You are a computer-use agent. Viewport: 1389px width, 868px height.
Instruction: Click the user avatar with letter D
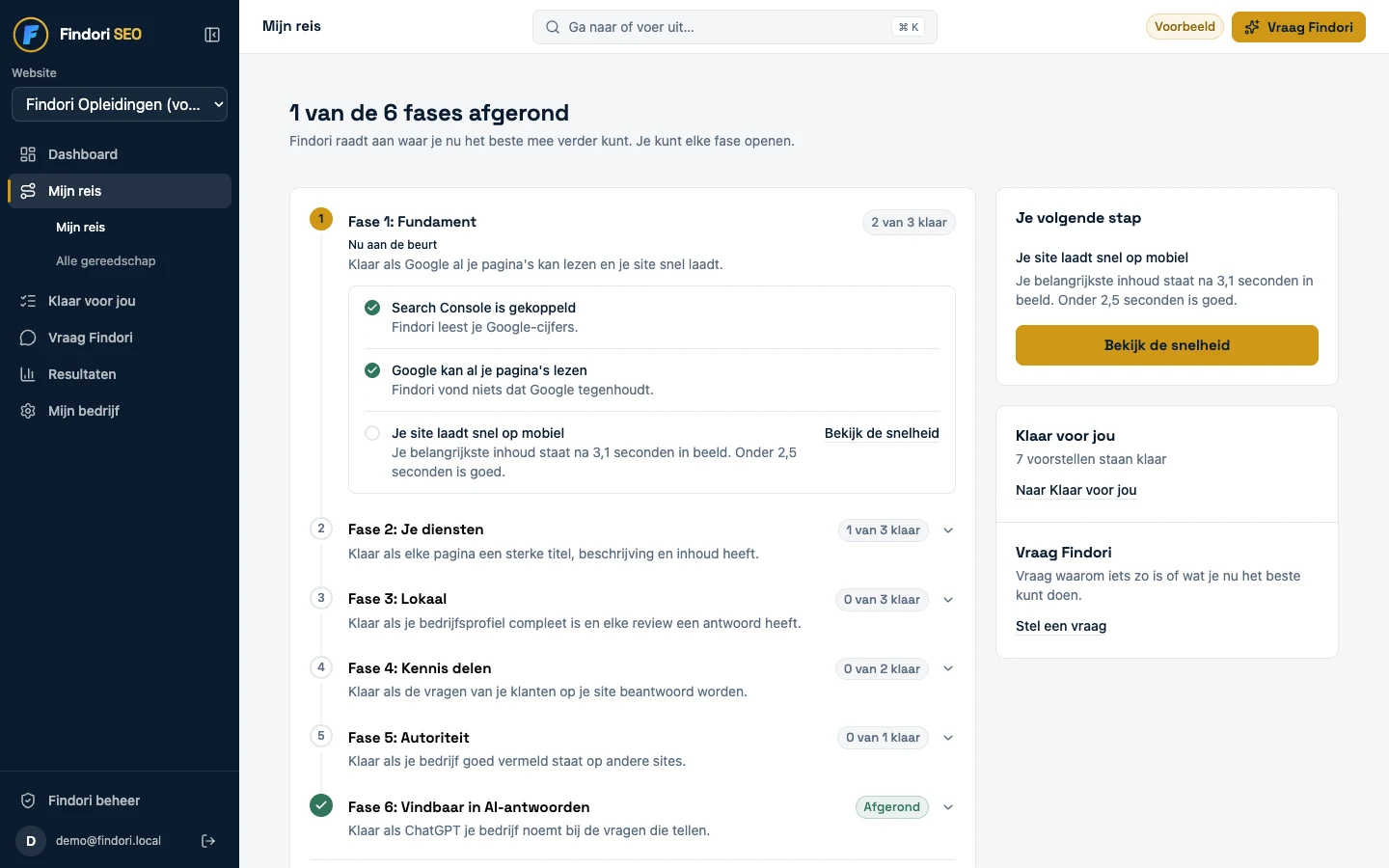[x=31, y=841]
